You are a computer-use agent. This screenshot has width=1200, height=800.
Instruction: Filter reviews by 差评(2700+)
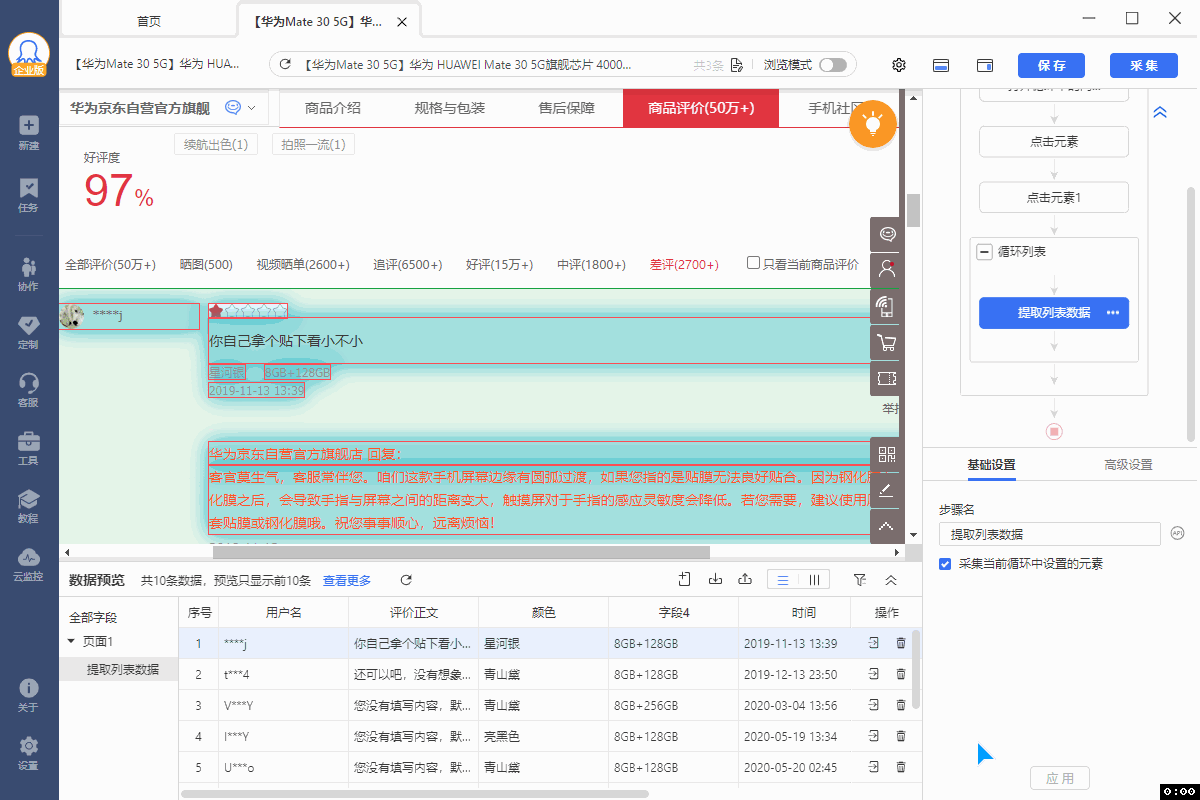tap(684, 265)
